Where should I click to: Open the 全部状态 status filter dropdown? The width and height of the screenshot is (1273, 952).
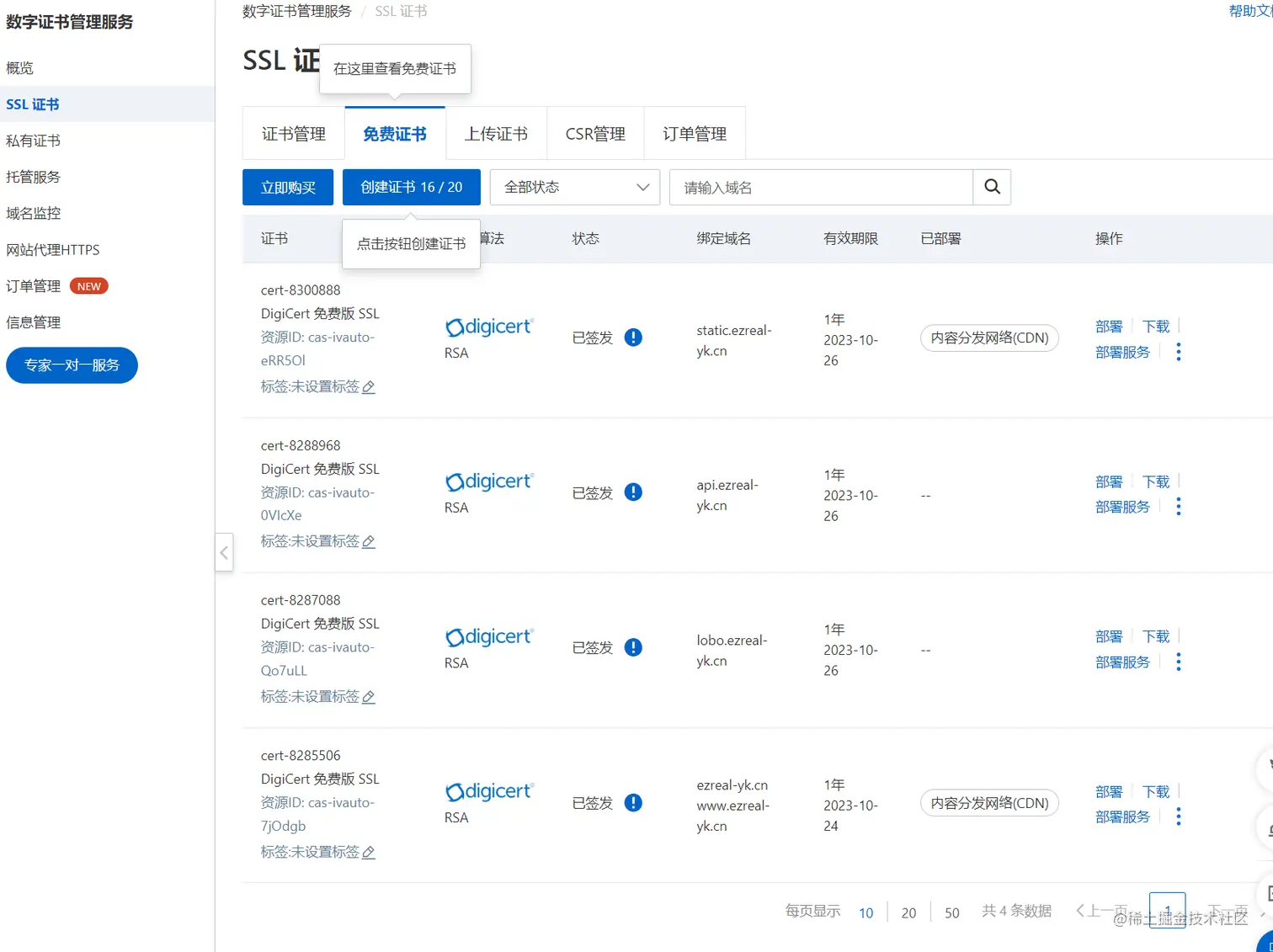point(575,187)
